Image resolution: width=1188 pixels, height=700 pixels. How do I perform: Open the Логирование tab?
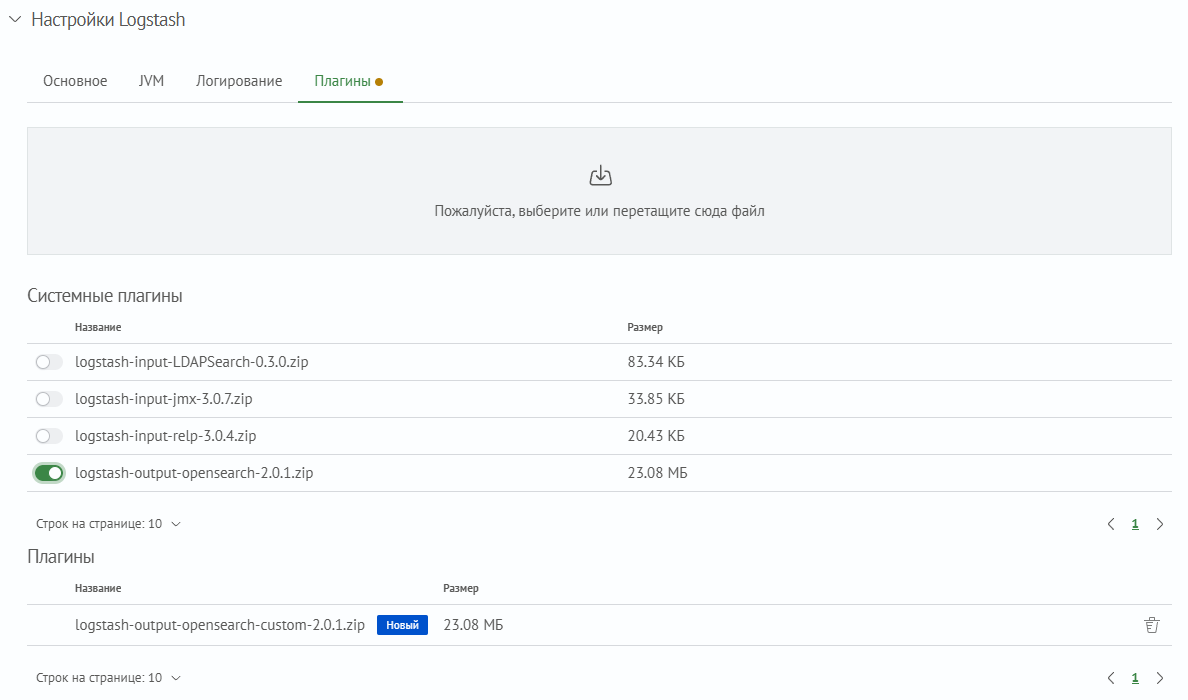(x=239, y=81)
